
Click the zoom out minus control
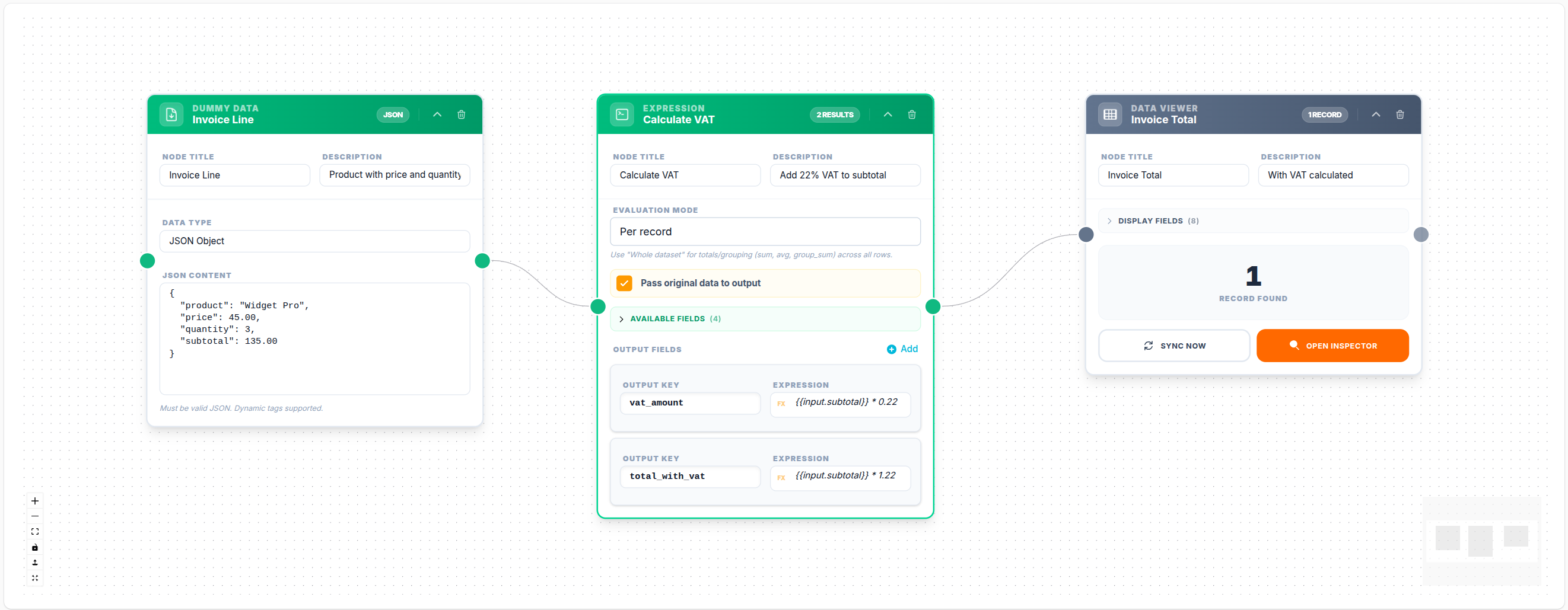(34, 516)
